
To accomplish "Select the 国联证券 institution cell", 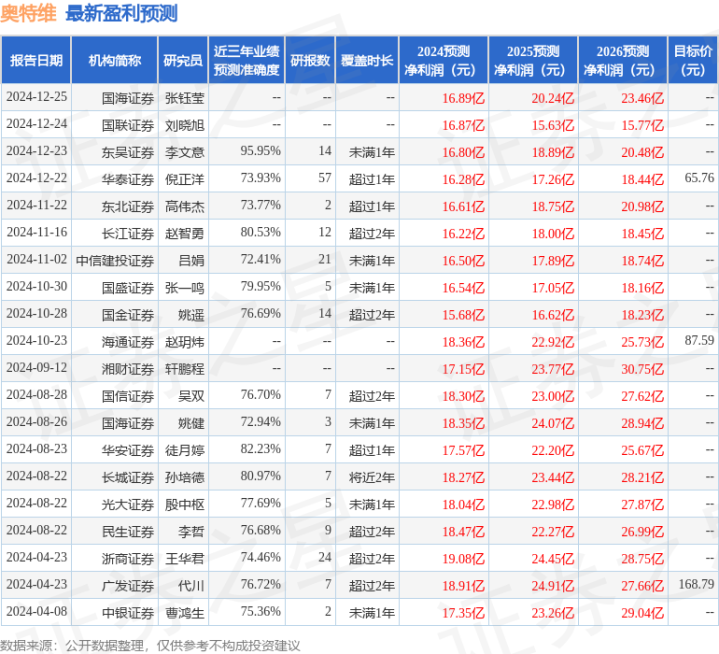I will pyautogui.click(x=127, y=125).
